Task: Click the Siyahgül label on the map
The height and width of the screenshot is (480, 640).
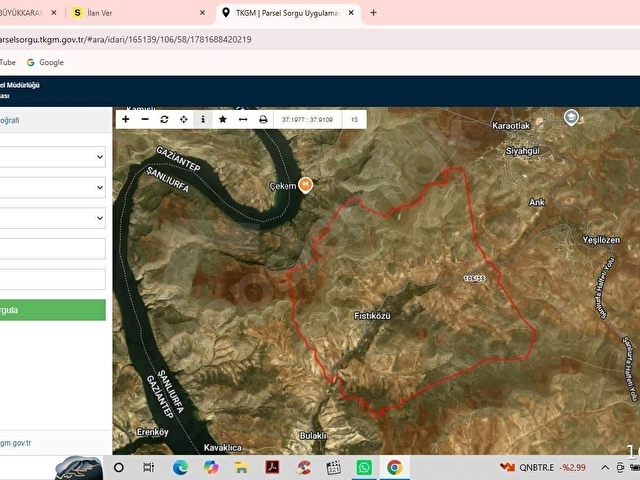Action: click(522, 151)
